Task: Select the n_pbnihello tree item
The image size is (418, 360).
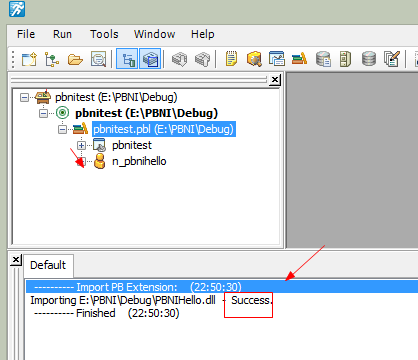Action: click(139, 161)
